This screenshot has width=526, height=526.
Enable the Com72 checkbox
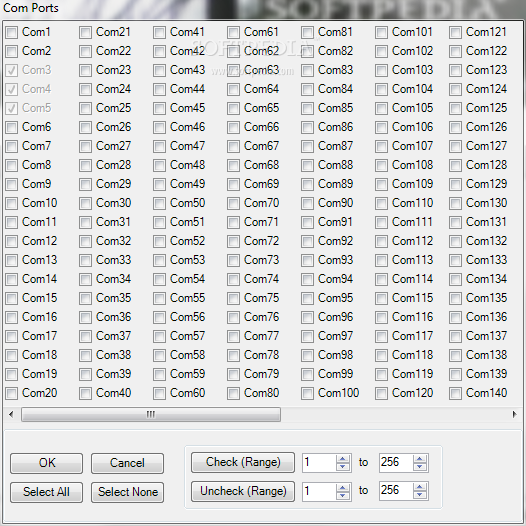pos(233,241)
